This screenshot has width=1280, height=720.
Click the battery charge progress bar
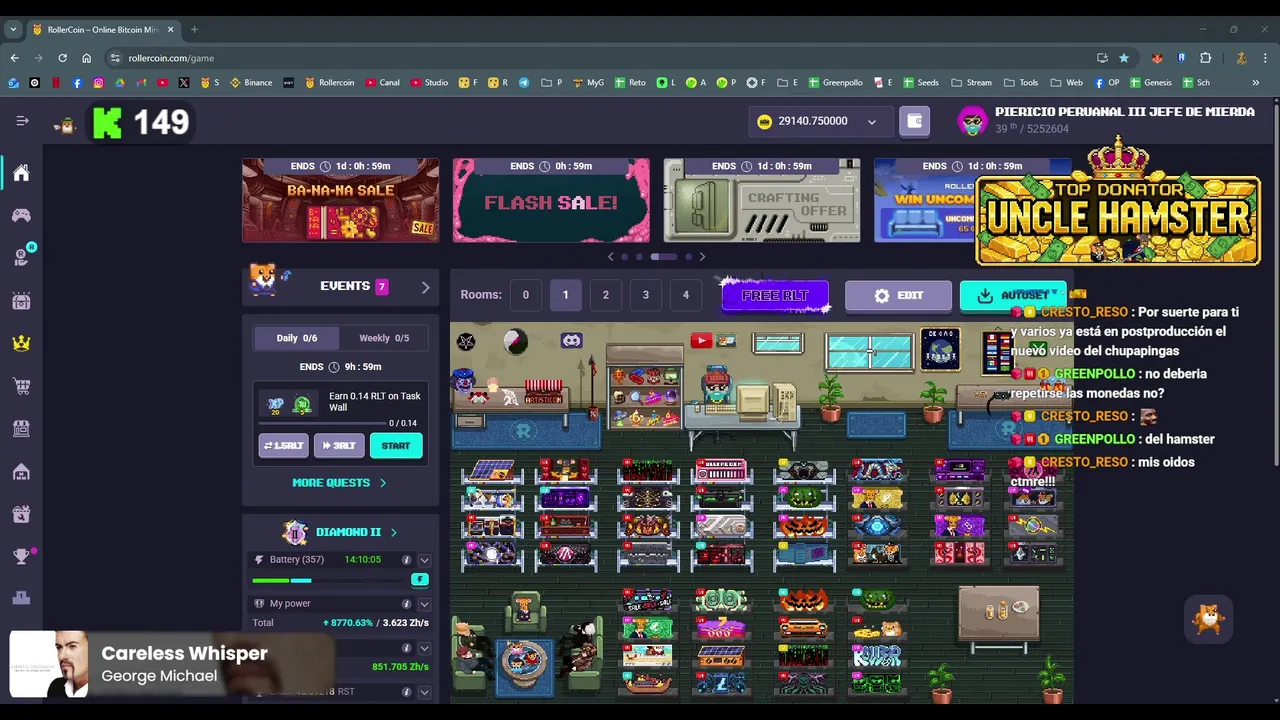coord(330,580)
